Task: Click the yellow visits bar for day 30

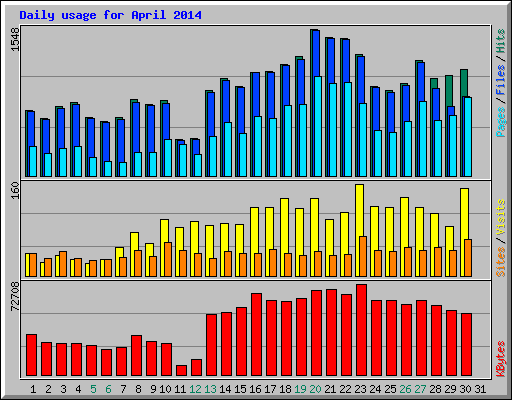Action: [464, 213]
